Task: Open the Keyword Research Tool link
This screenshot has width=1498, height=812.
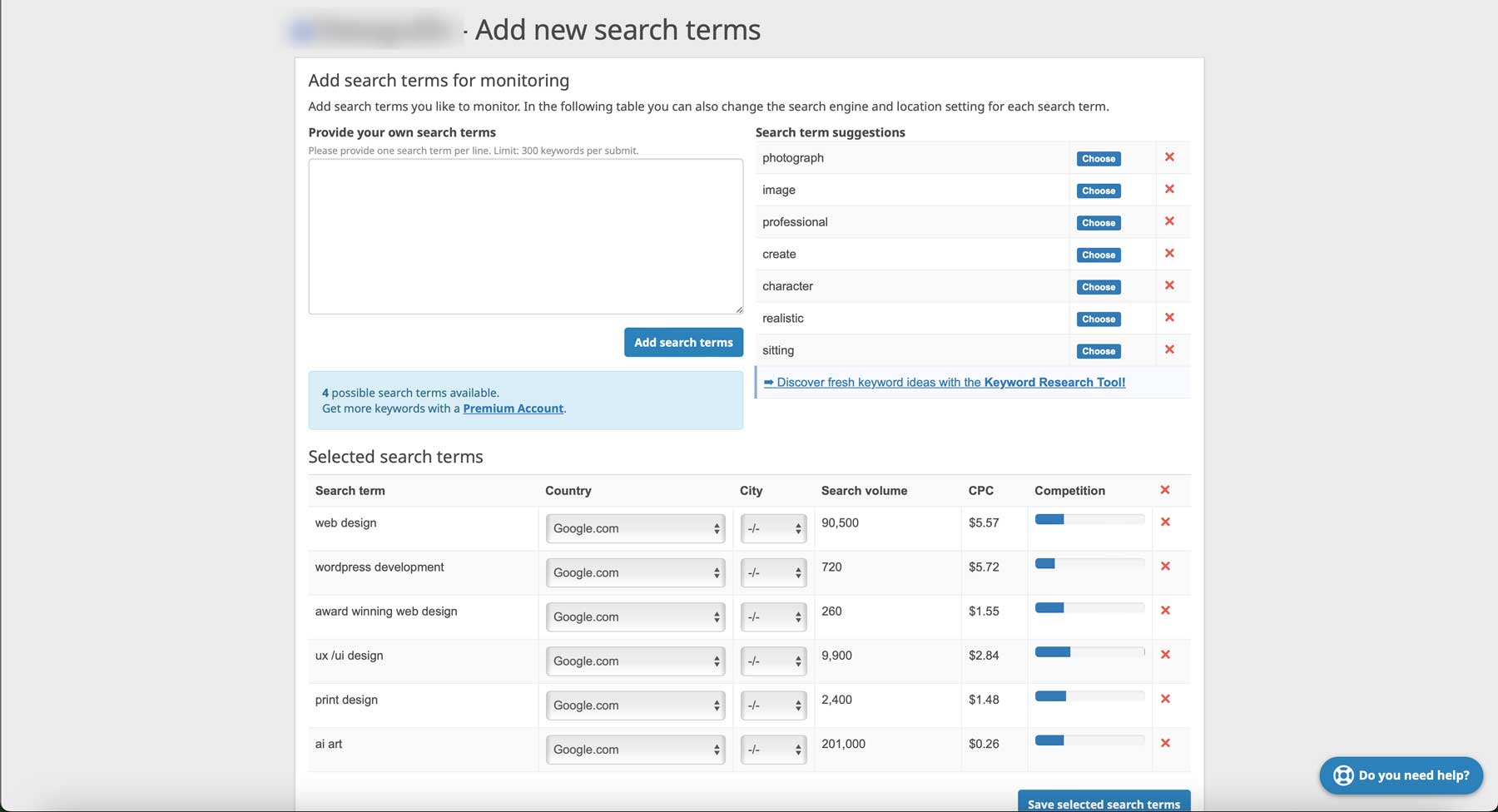Action: 1055,382
